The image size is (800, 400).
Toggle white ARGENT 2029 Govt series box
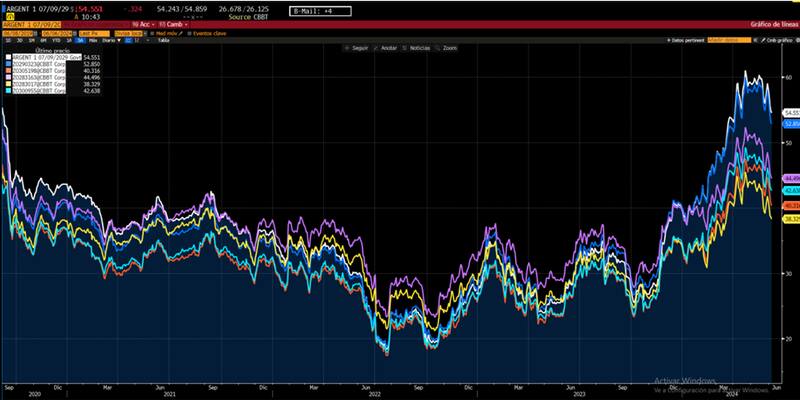point(9,59)
